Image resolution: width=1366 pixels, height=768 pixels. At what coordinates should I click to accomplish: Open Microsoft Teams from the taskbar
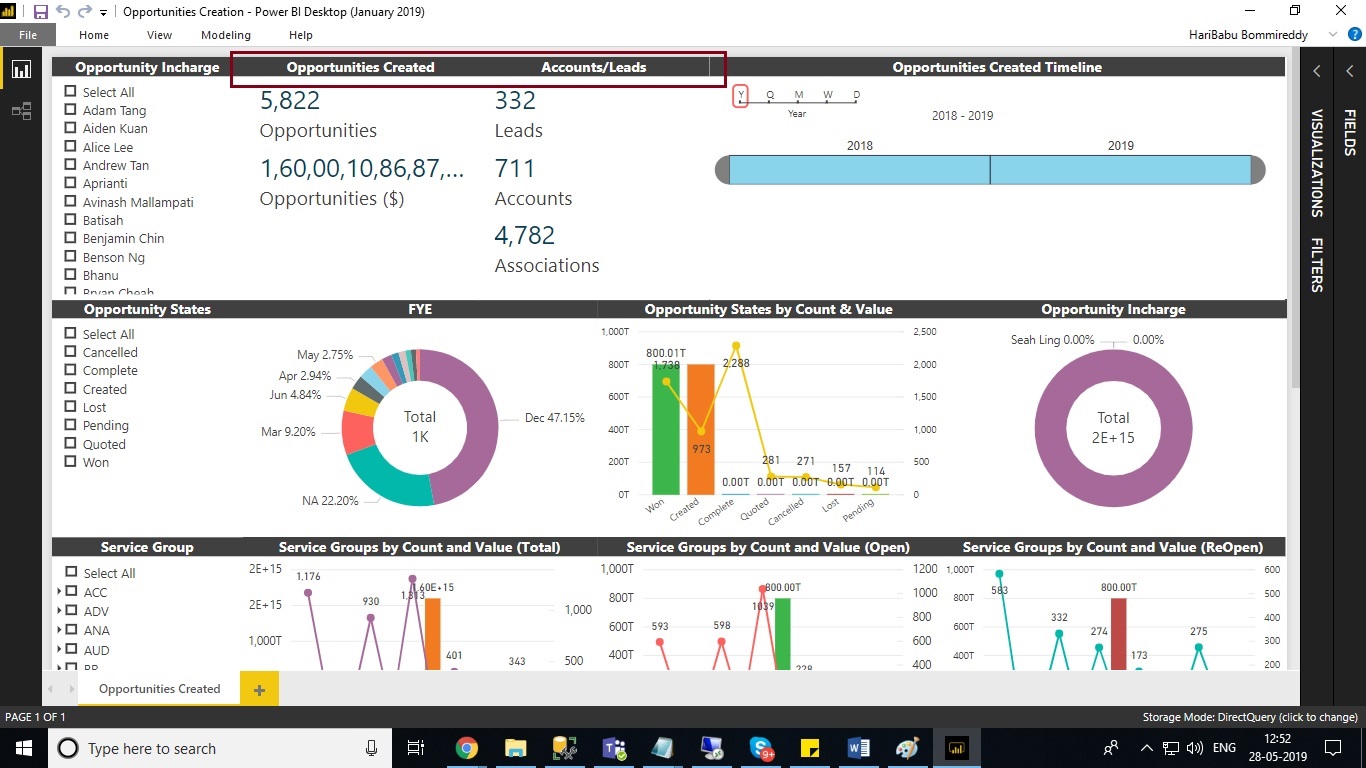click(613, 748)
